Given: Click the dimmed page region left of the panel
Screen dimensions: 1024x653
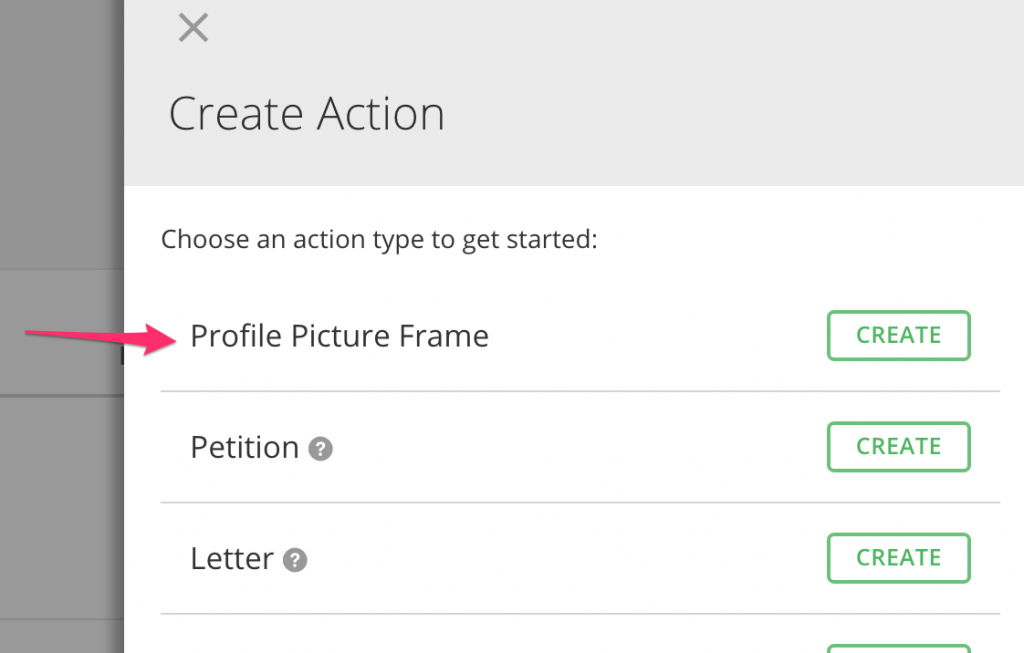Looking at the screenshot, I should coord(60,500).
